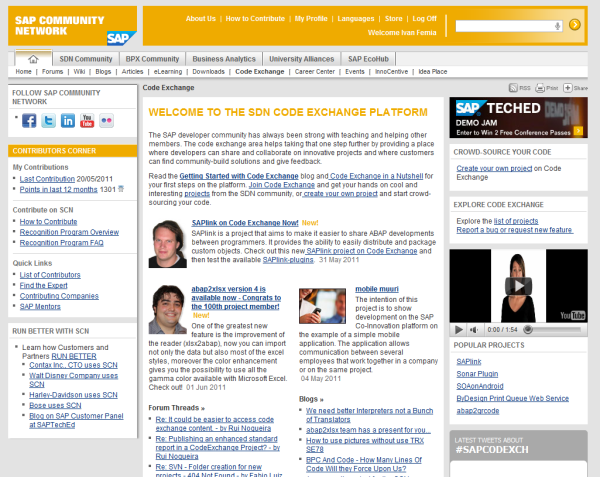Open My Profile from the header
This screenshot has width=600, height=477.
311,18
